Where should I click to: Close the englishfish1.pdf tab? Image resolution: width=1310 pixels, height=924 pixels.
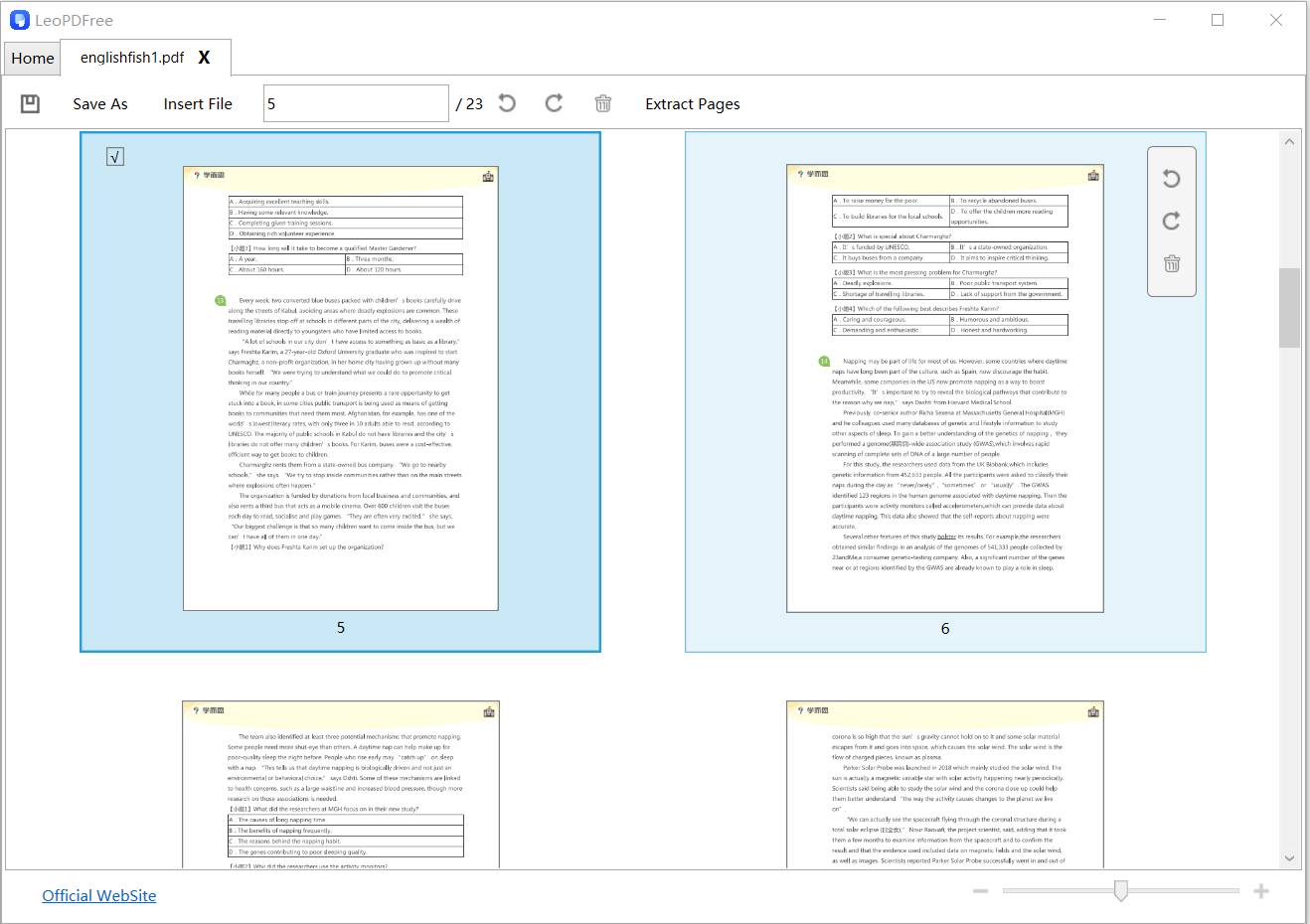(204, 58)
